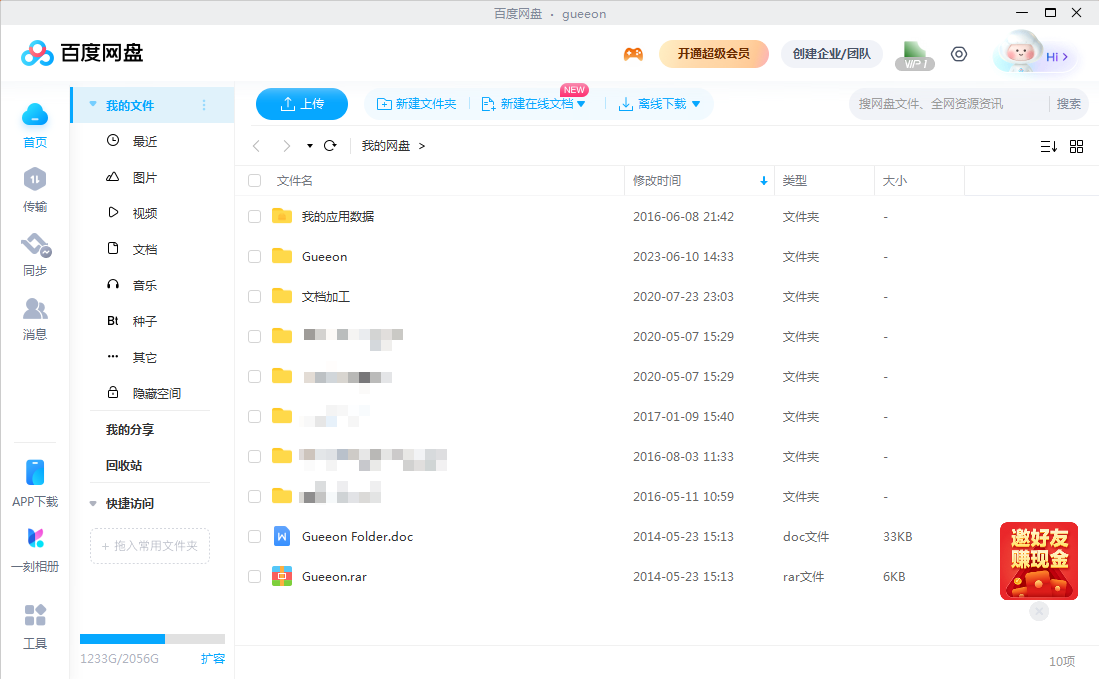1099x679 pixels.
Task: Select the Gueeon.rar file checkbox
Action: tap(254, 577)
